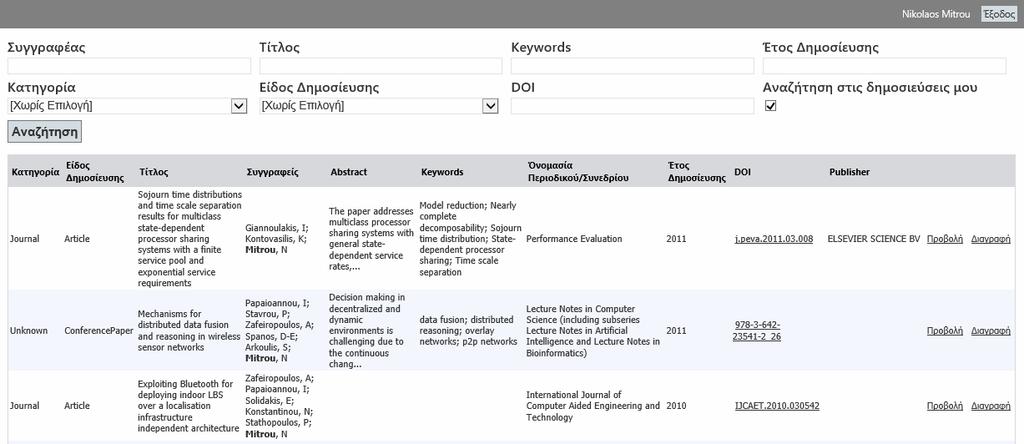Image resolution: width=1024 pixels, height=444 pixels.
Task: Click the DOI column header
Action: [743, 172]
